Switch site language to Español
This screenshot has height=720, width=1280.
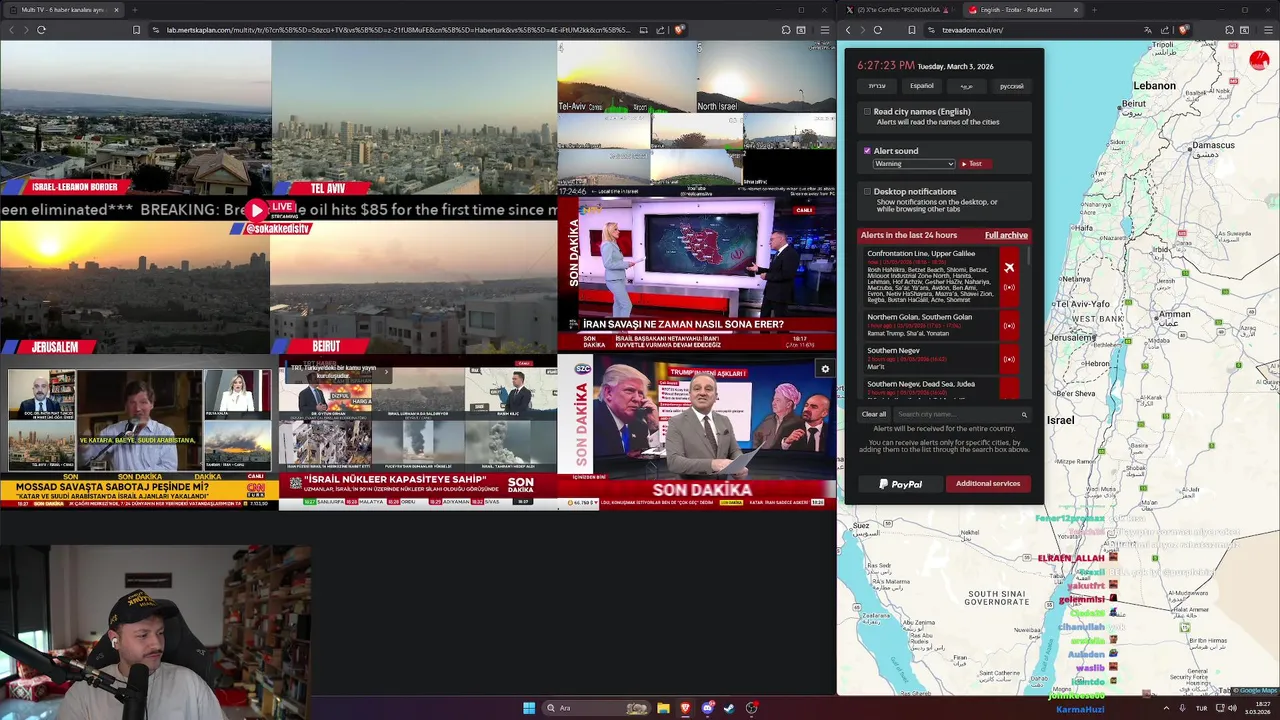click(x=922, y=86)
